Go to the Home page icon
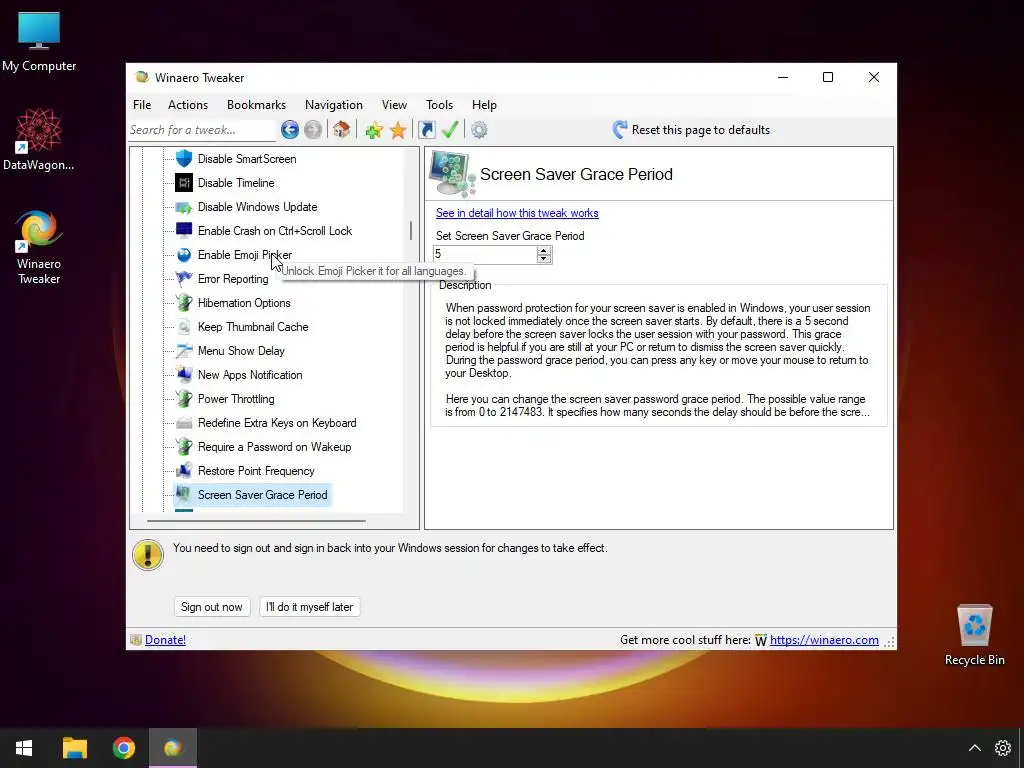Viewport: 1024px width, 768px height. pos(342,129)
